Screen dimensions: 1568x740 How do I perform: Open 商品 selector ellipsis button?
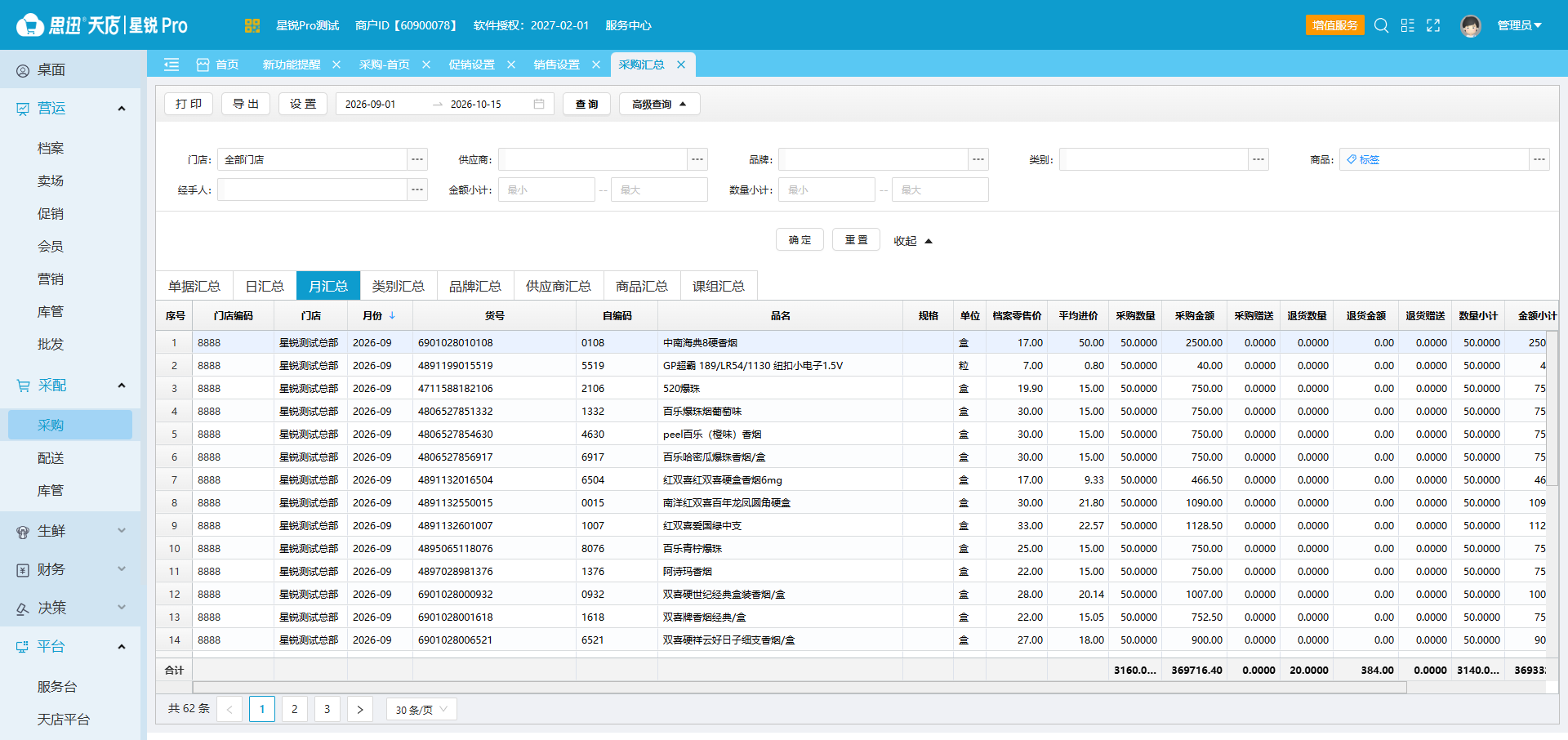tap(1539, 159)
